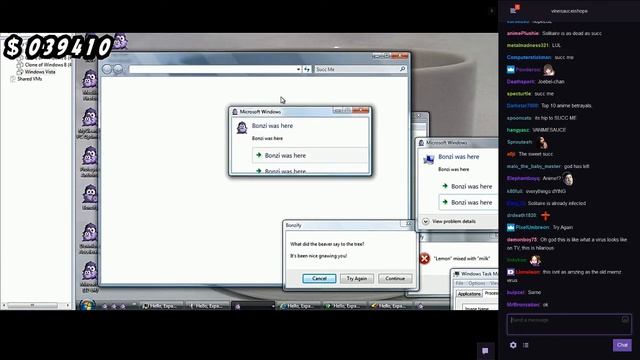Viewport: 640px width, 360px height.
Task: Click the Bonzi icon on the front dialog's title bar
Action: [x=235, y=112]
